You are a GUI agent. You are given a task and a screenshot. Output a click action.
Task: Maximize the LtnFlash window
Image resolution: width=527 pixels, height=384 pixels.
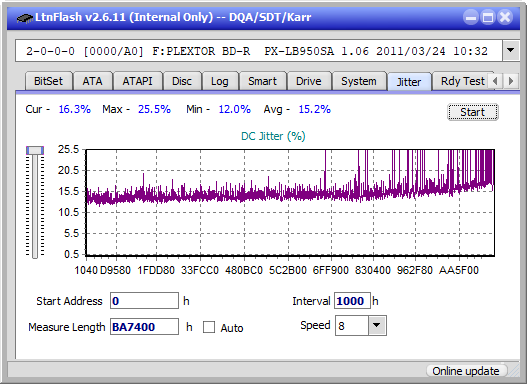click(488, 17)
